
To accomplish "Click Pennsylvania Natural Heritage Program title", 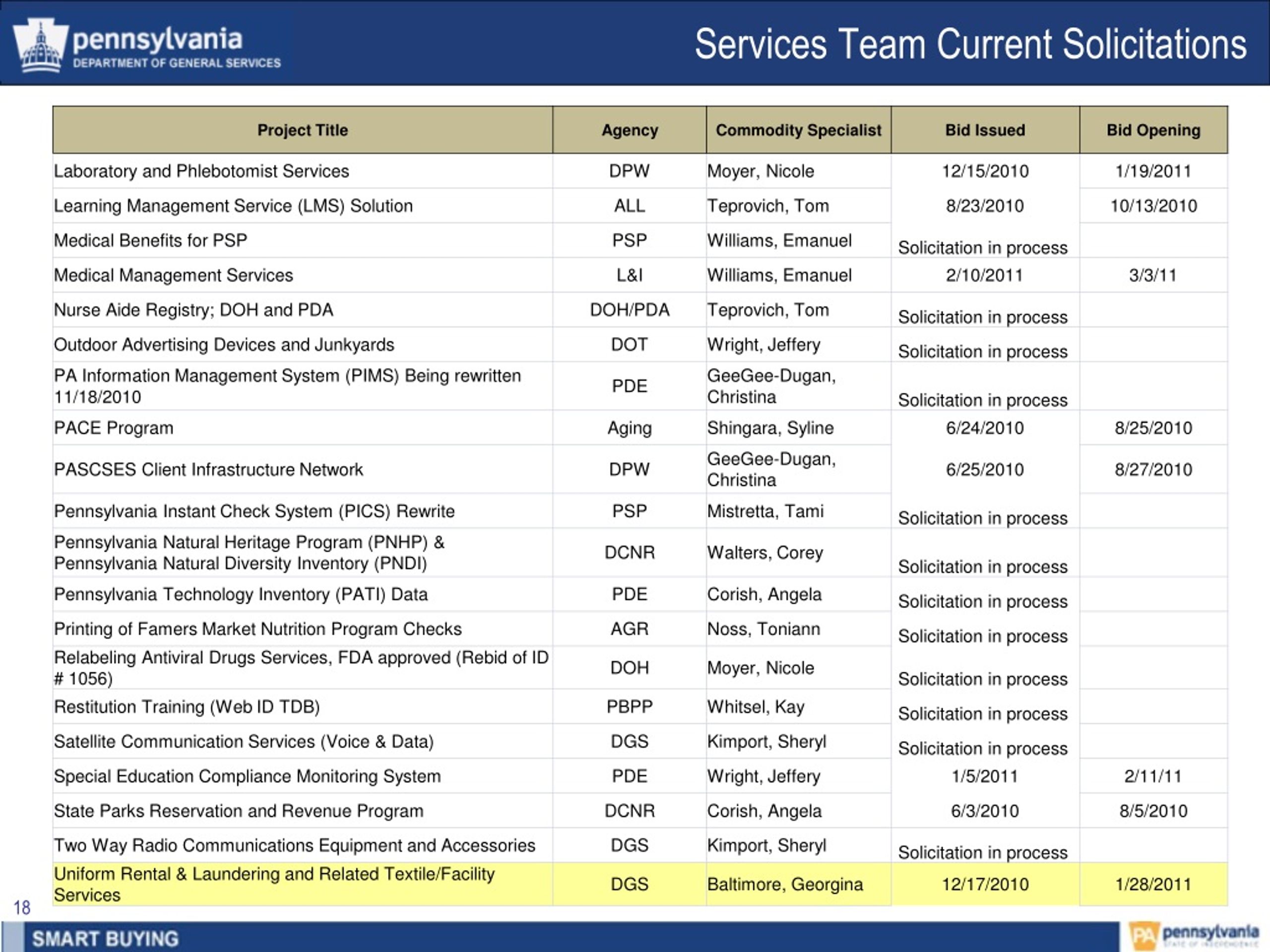I will tap(249, 553).
